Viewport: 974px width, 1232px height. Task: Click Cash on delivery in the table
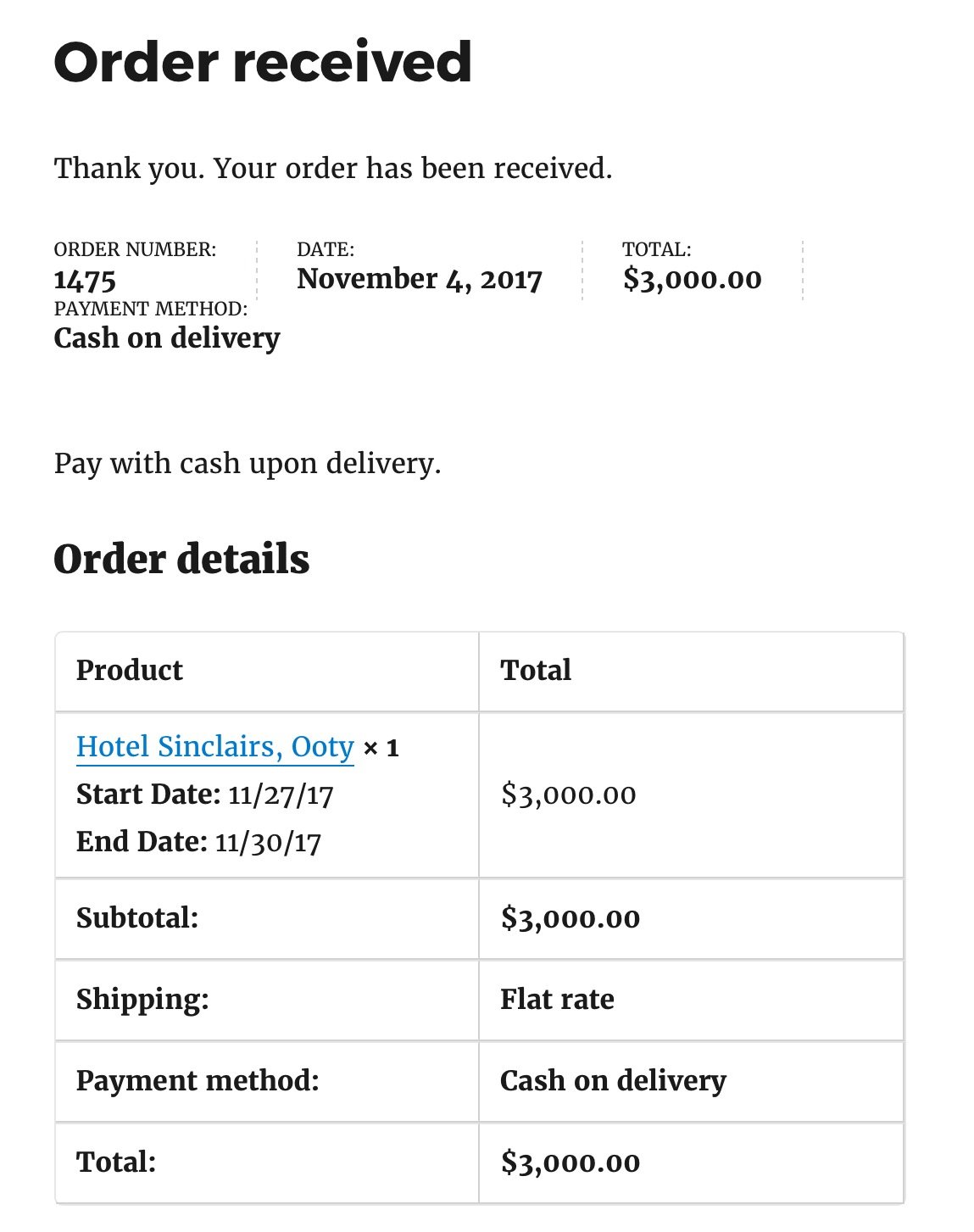click(614, 1080)
